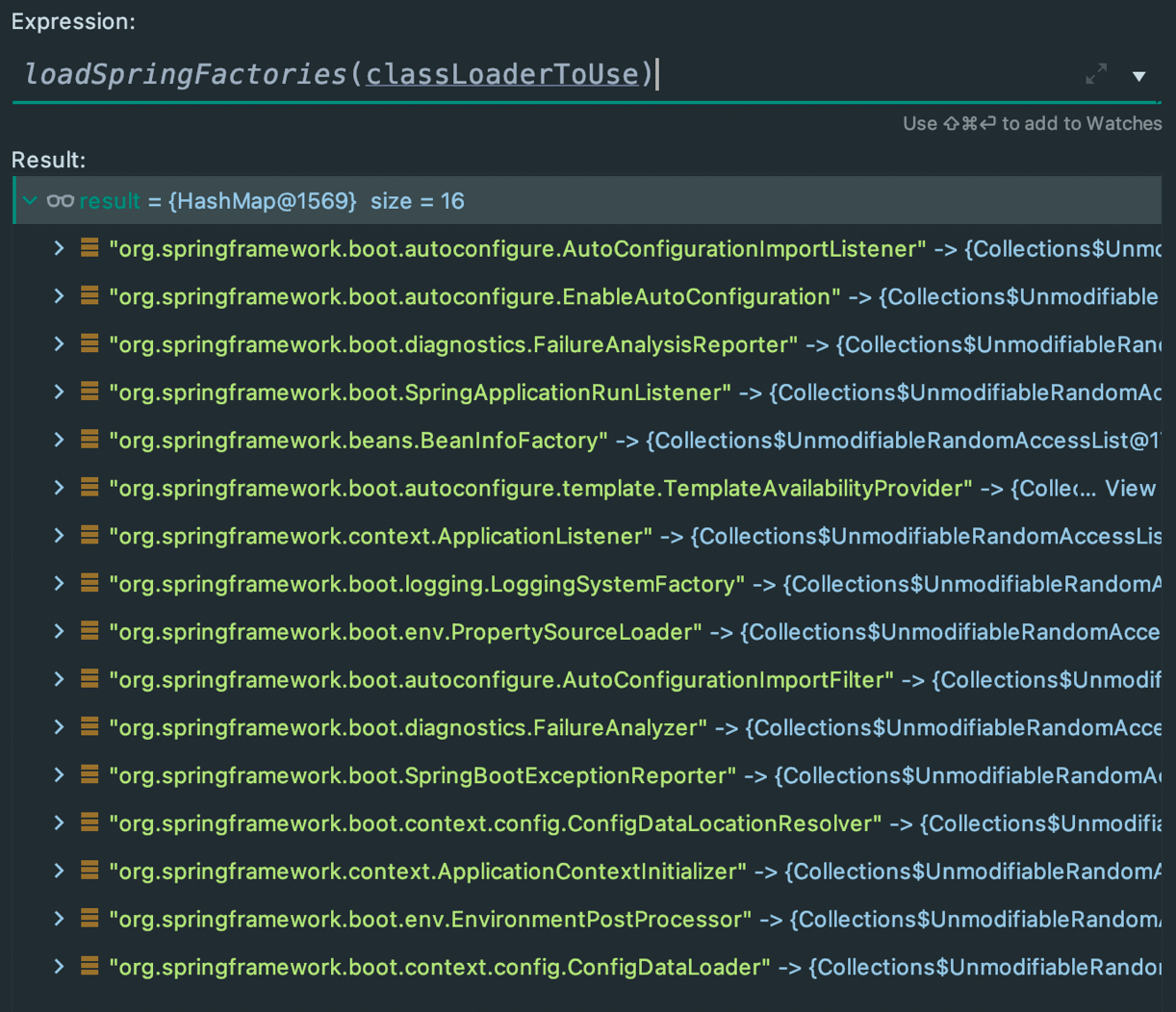Expand the AutoConfigurationImportListener entry
Screen dimensions: 1176x1012
(59, 249)
